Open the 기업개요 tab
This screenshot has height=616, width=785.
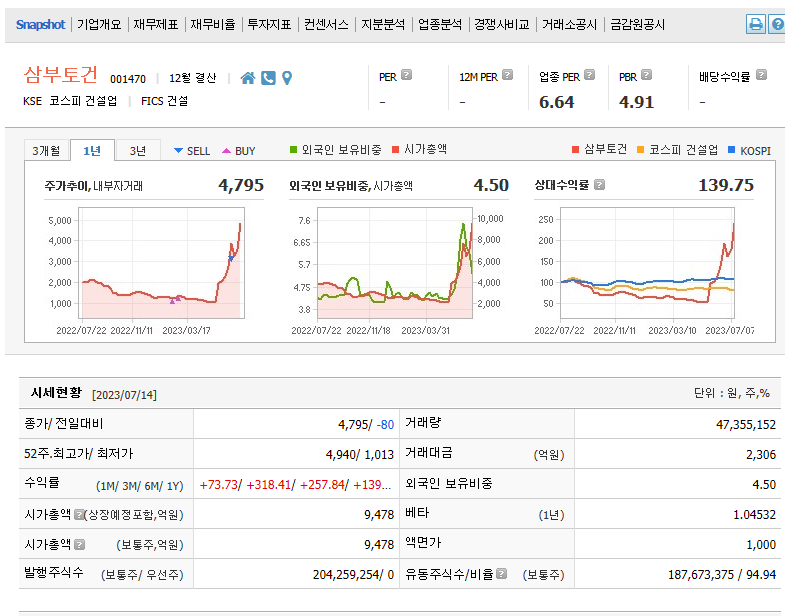(x=99, y=25)
